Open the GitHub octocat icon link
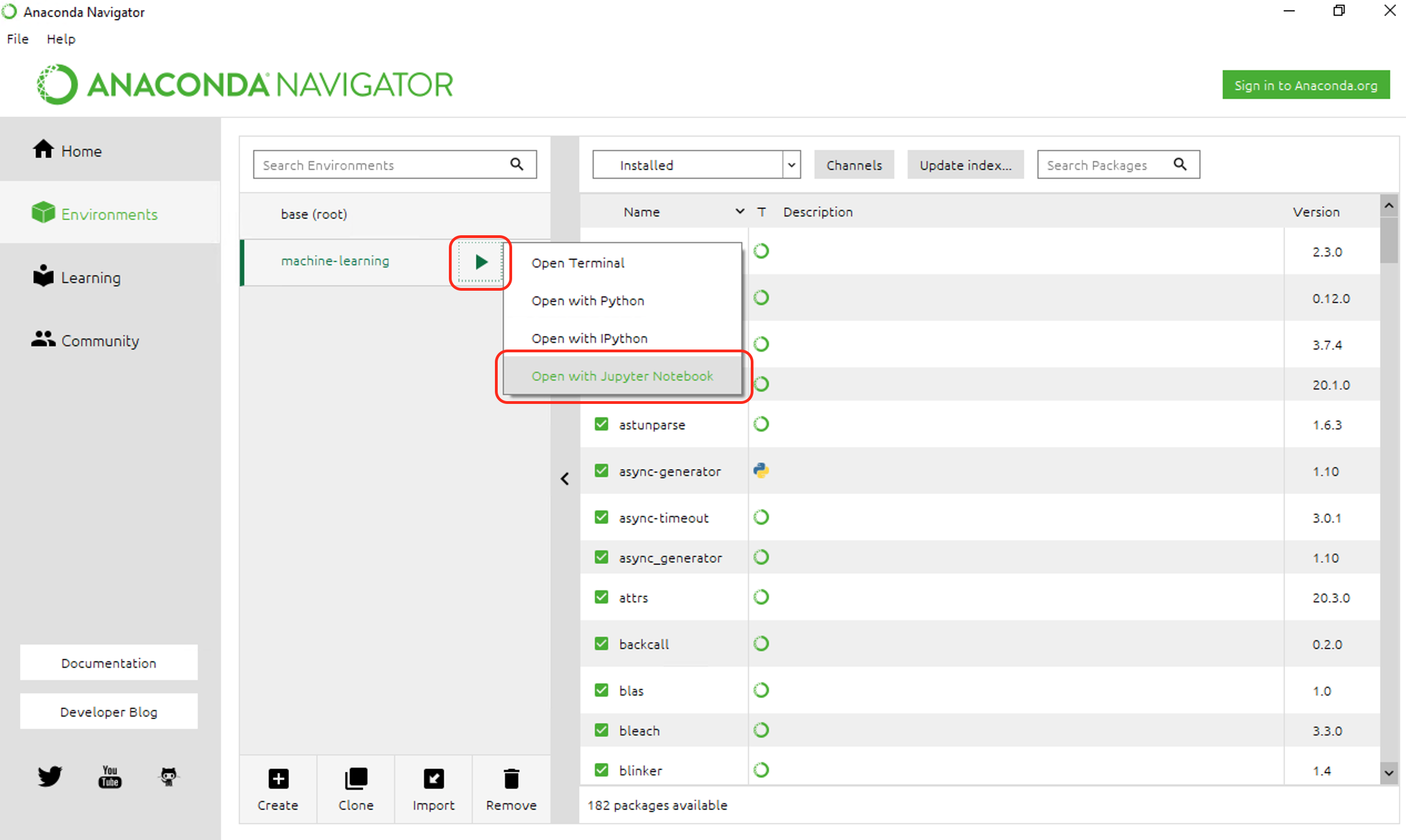 tap(169, 777)
